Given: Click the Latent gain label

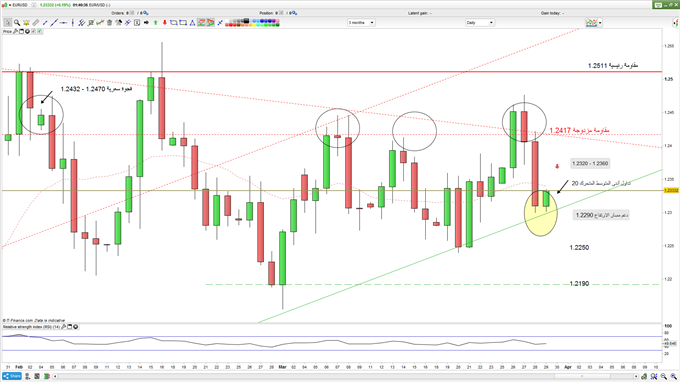Looking at the screenshot, I should coord(420,13).
